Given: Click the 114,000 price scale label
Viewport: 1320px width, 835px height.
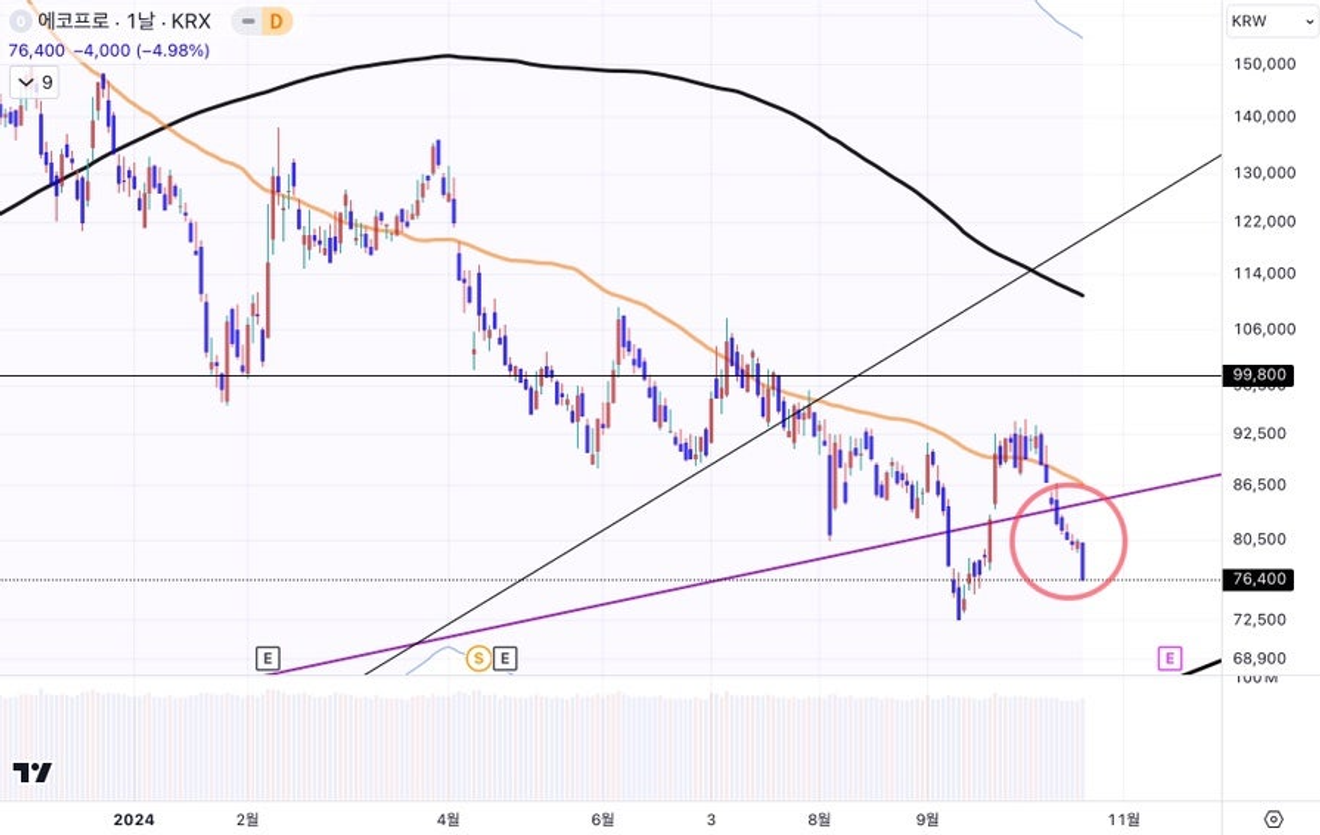Looking at the screenshot, I should [x=1265, y=273].
